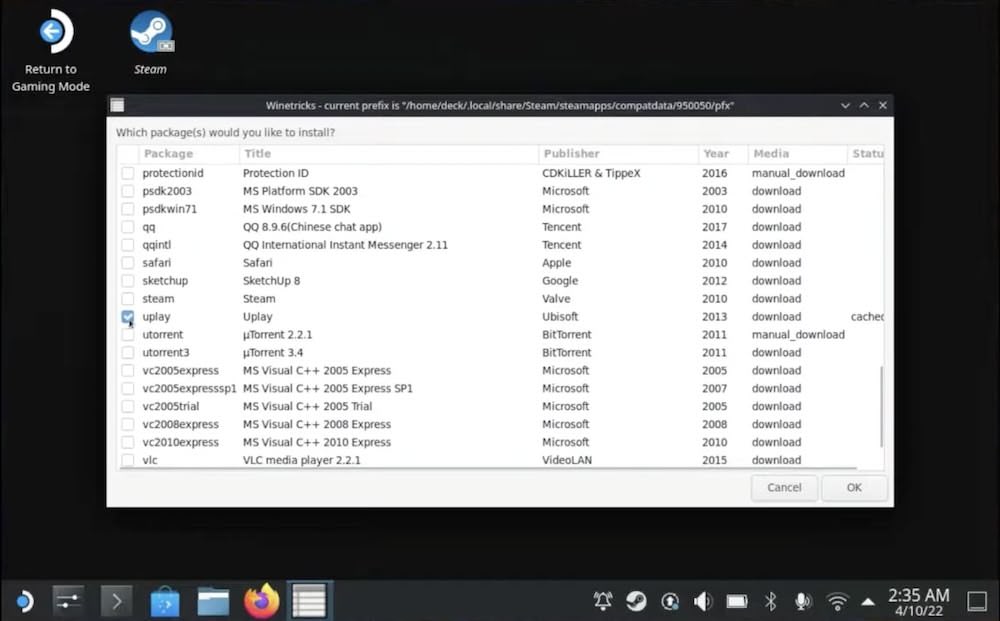Close the Winetricks window
1000x621 pixels.
(x=883, y=105)
